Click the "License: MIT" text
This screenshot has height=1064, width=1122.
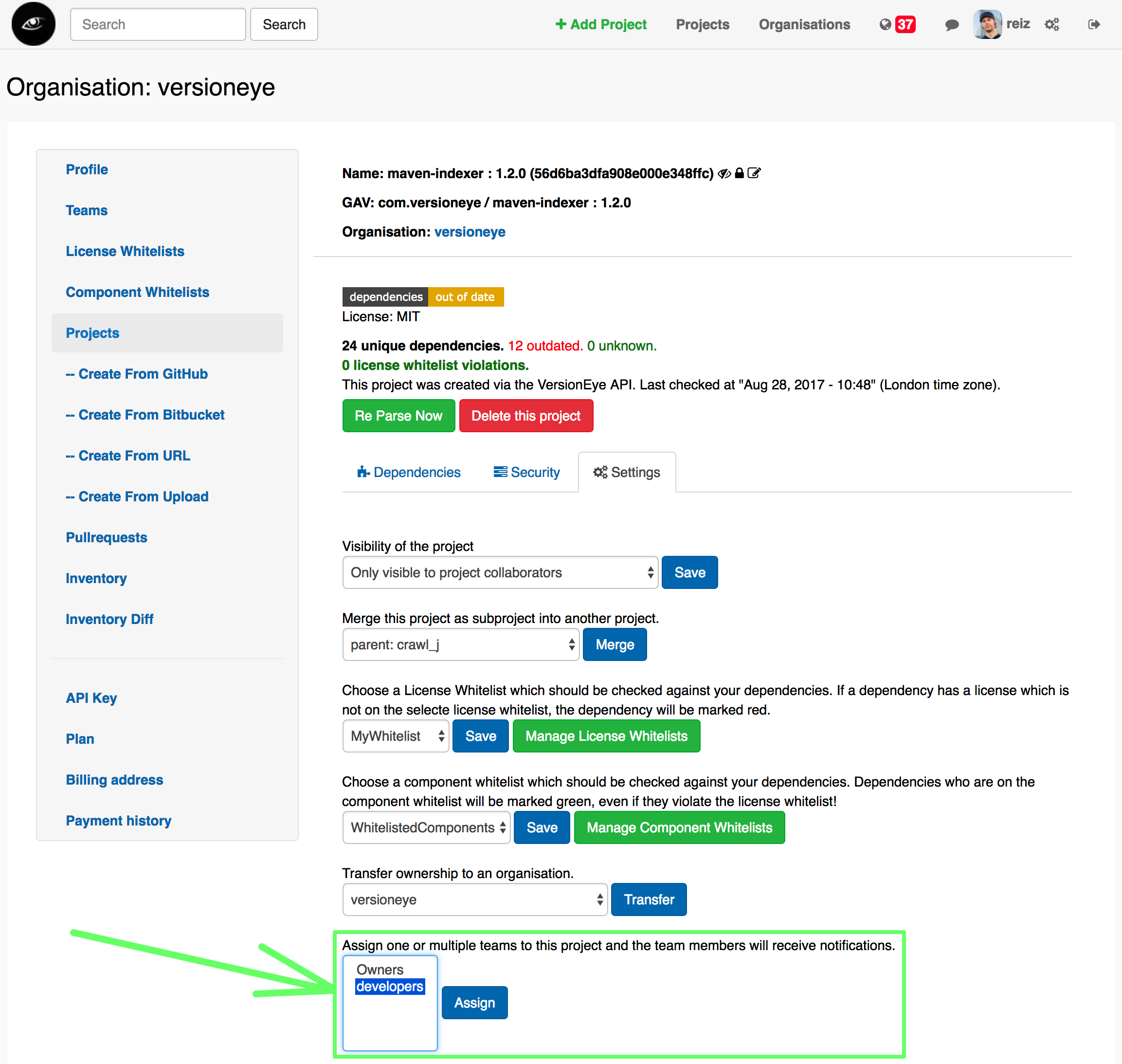click(x=381, y=316)
